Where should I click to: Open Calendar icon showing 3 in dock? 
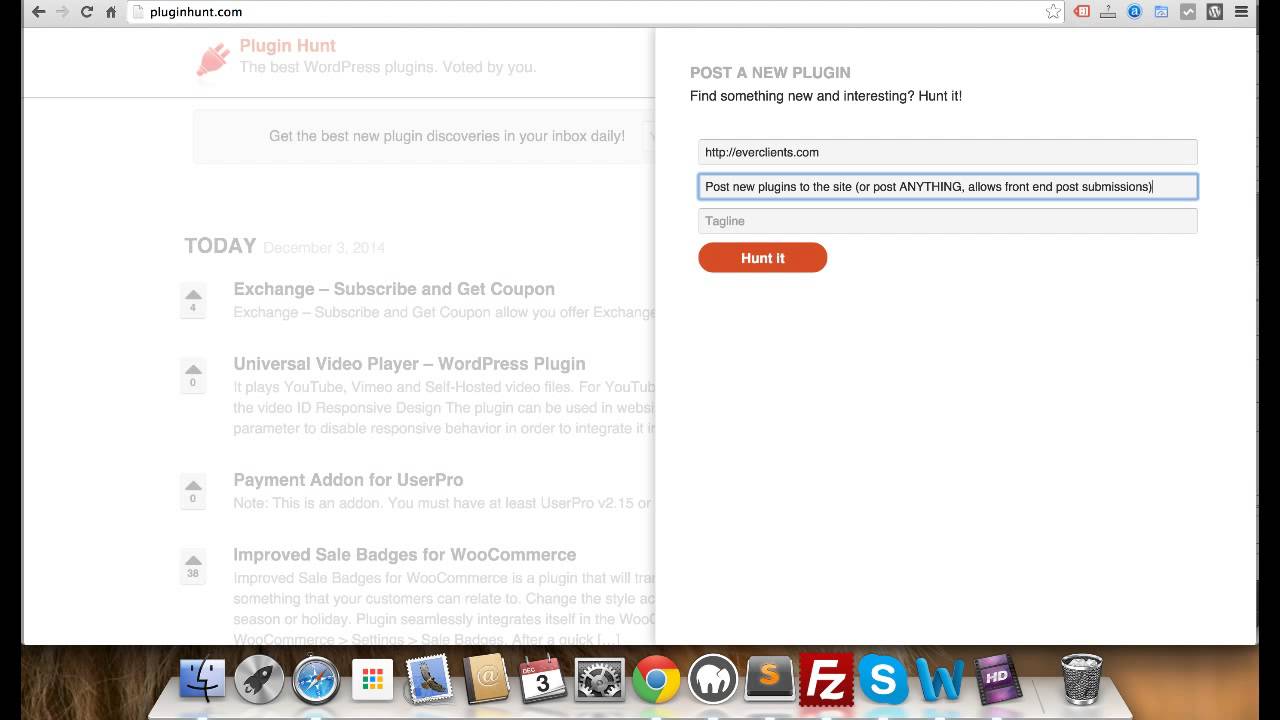click(543, 681)
